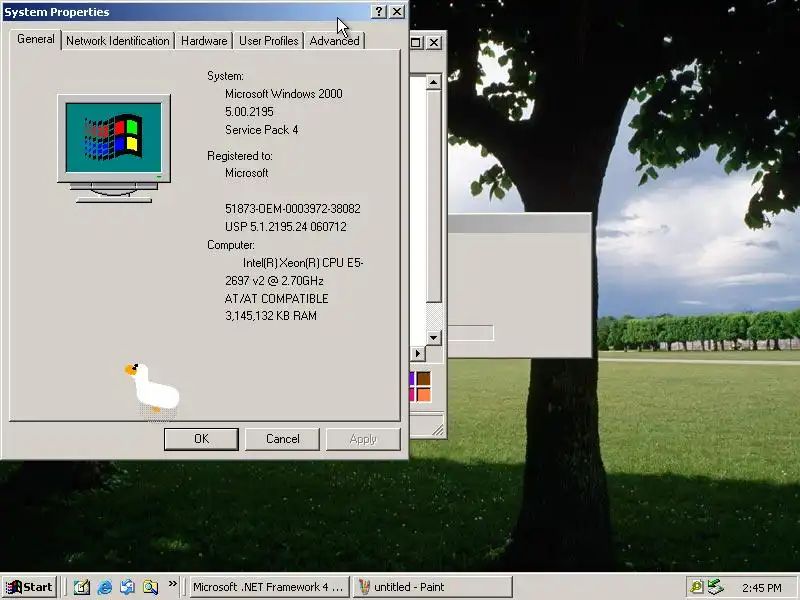
Task: Close the Paint window
Action: (x=434, y=42)
